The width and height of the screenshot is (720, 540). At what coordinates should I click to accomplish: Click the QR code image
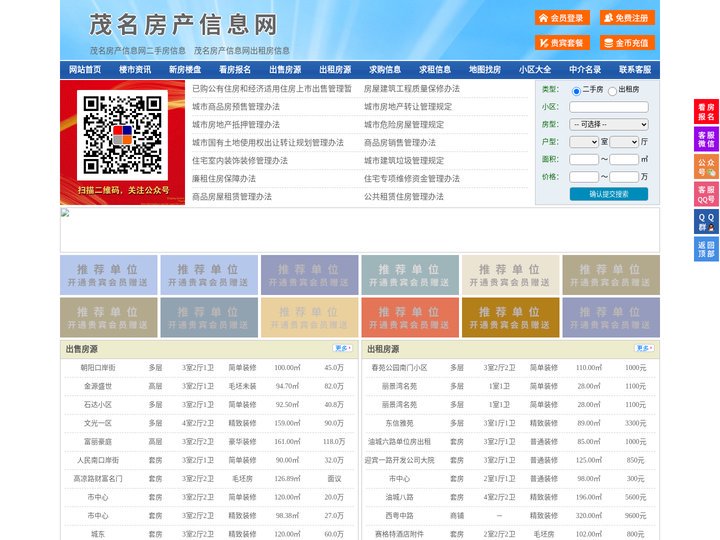pyautogui.click(x=122, y=135)
